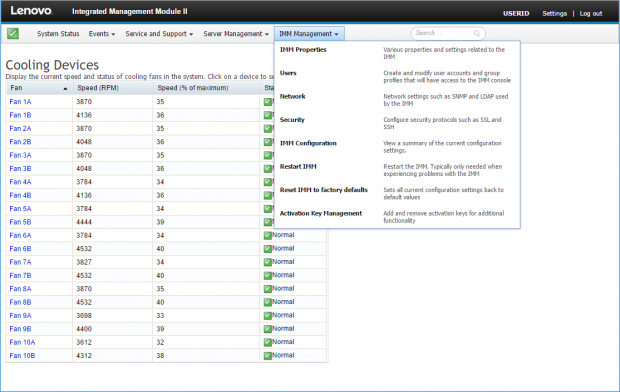The height and width of the screenshot is (392, 620).
Task: Click the green system health checkmark icon
Action: click(x=13, y=34)
